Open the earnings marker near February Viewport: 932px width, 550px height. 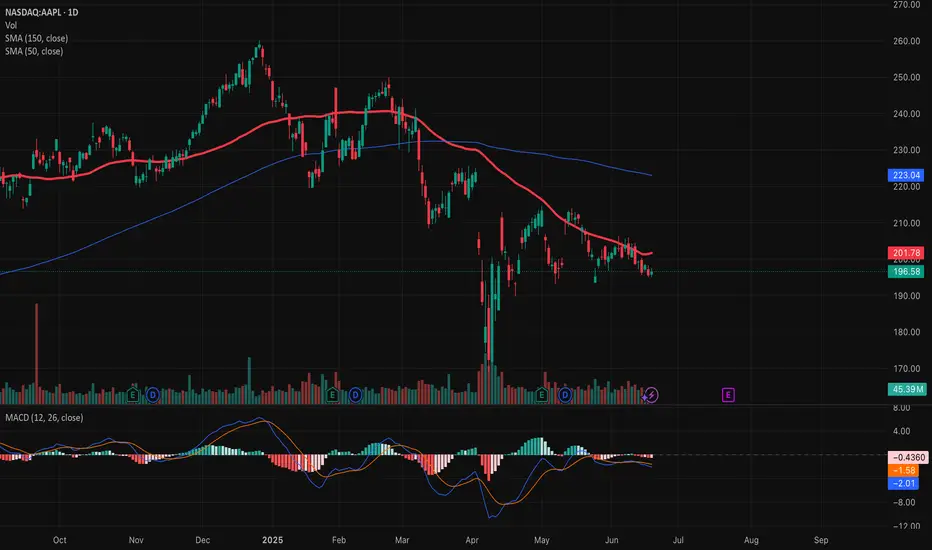pos(332,395)
